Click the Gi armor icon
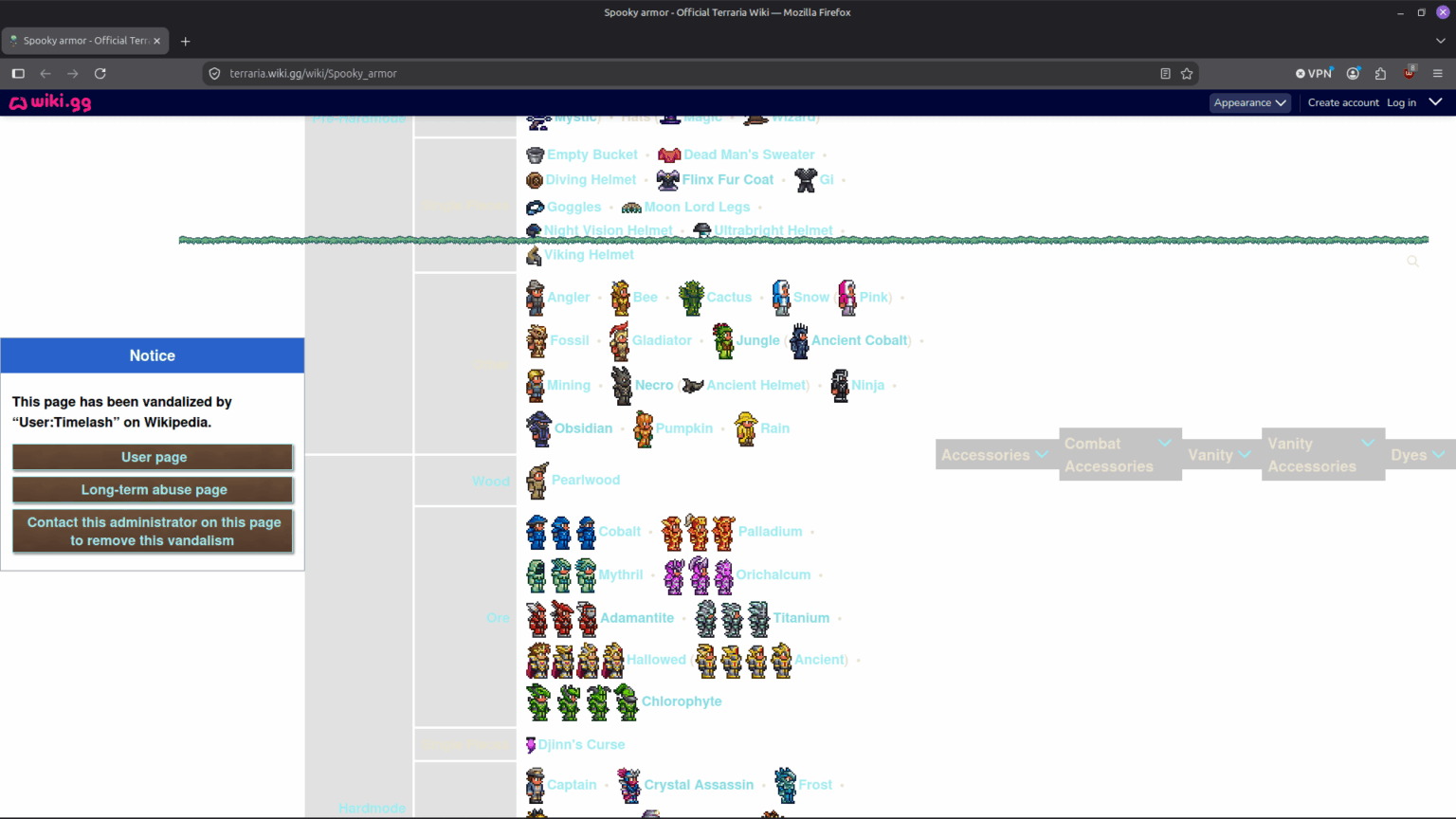Screen dimensions: 1456x819 pos(806,180)
